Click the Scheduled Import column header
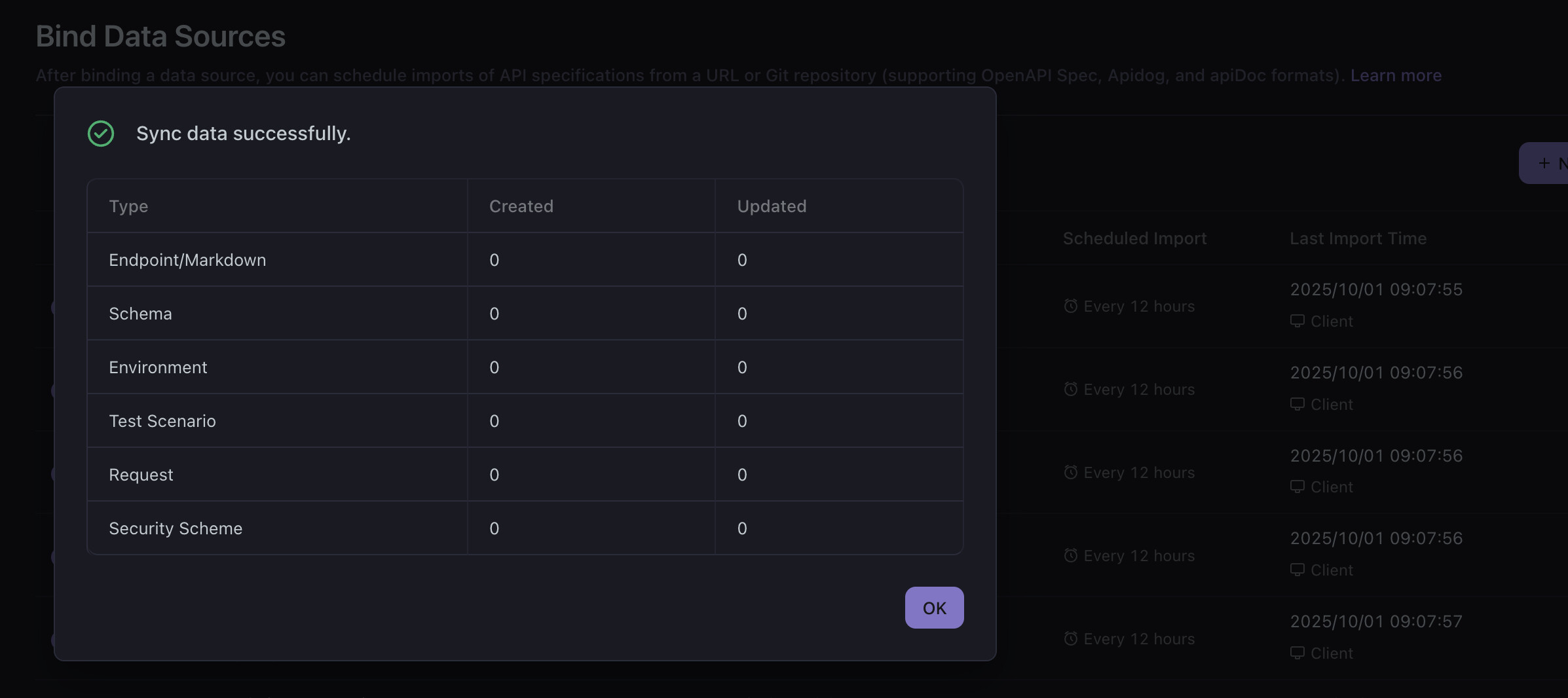 click(x=1134, y=238)
